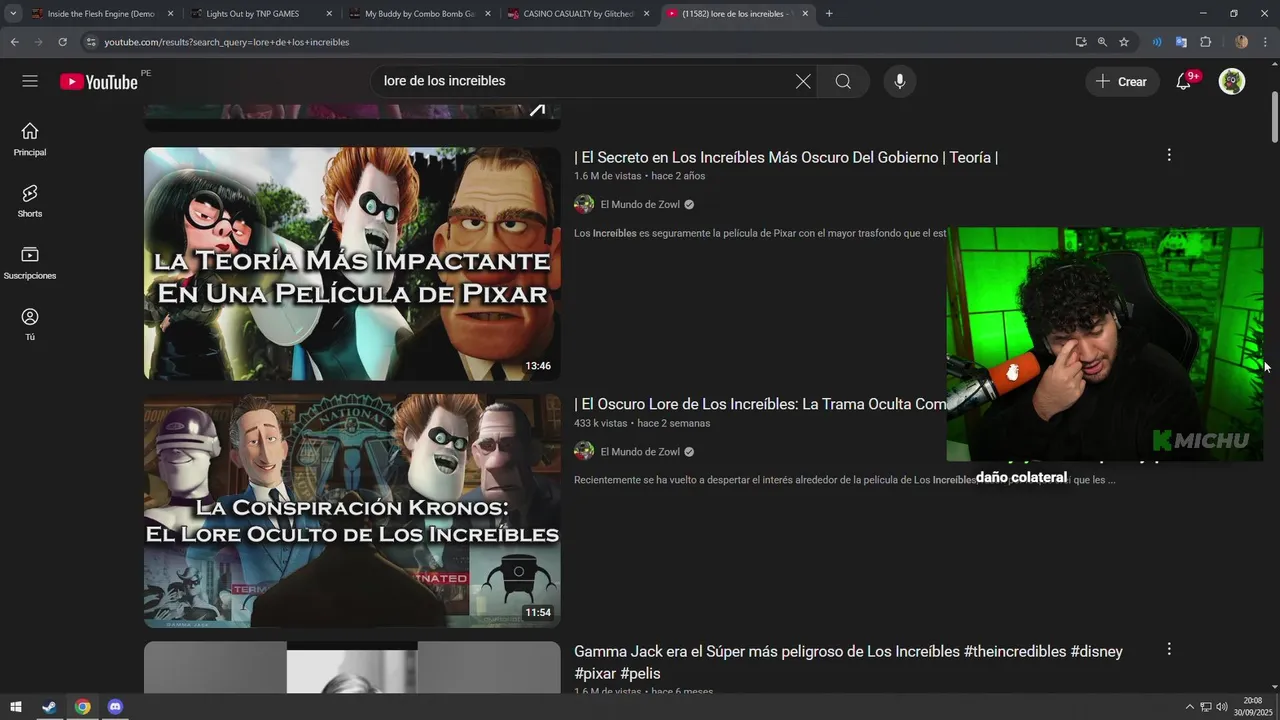Clear the search query with the X
This screenshot has width=1280, height=720.
803,81
